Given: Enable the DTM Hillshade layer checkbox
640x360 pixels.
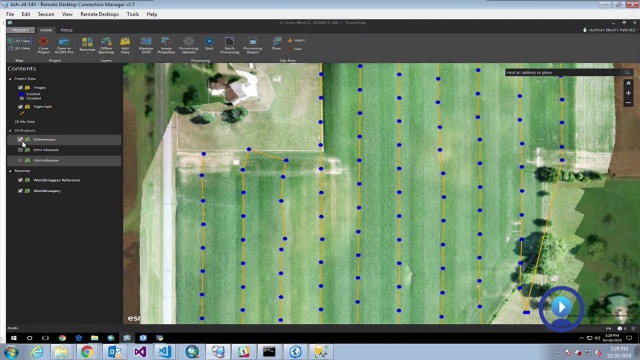Looking at the screenshot, I should pos(20,150).
